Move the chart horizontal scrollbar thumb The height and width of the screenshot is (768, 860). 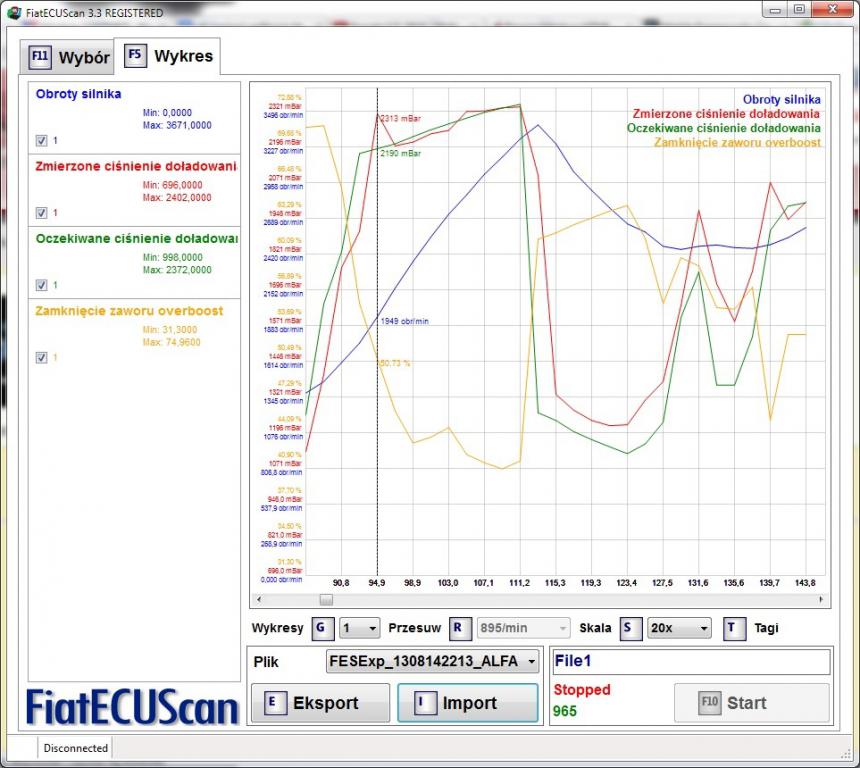coord(326,600)
